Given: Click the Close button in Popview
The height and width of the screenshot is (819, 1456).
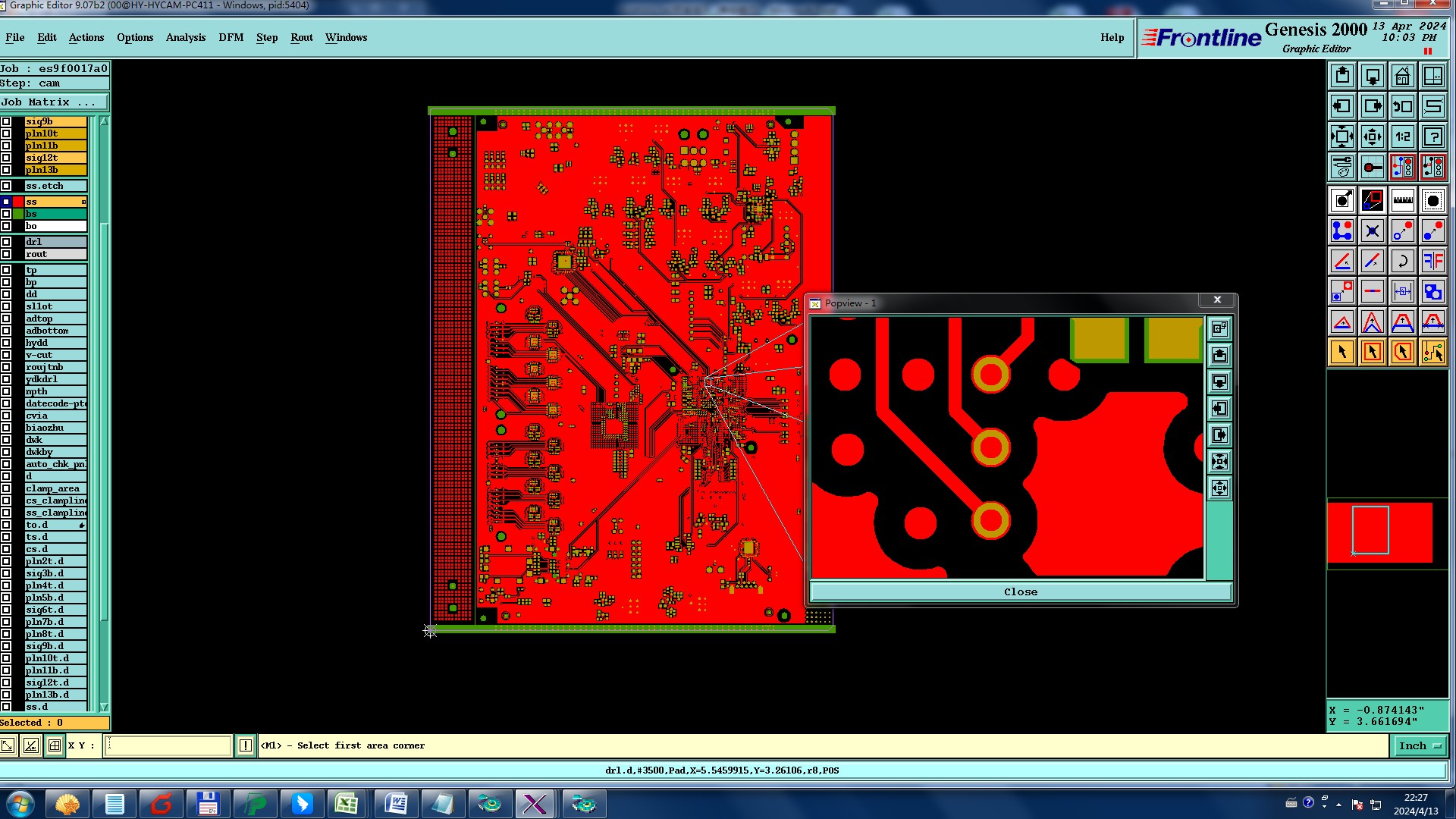Looking at the screenshot, I should pos(1020,591).
